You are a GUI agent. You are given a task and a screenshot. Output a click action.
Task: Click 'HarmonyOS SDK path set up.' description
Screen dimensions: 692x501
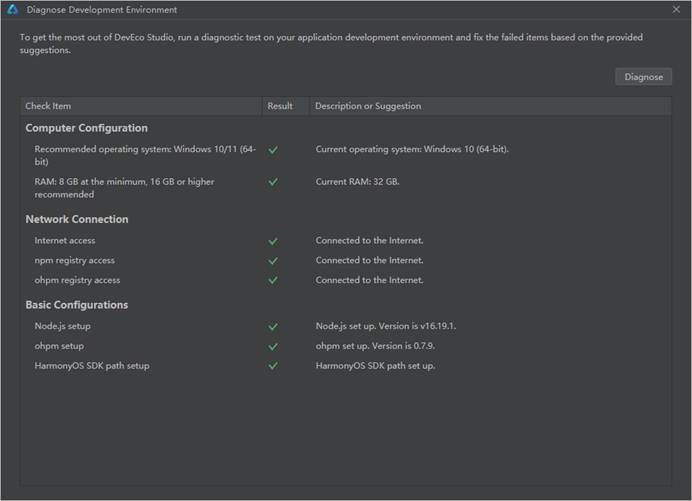click(x=375, y=366)
